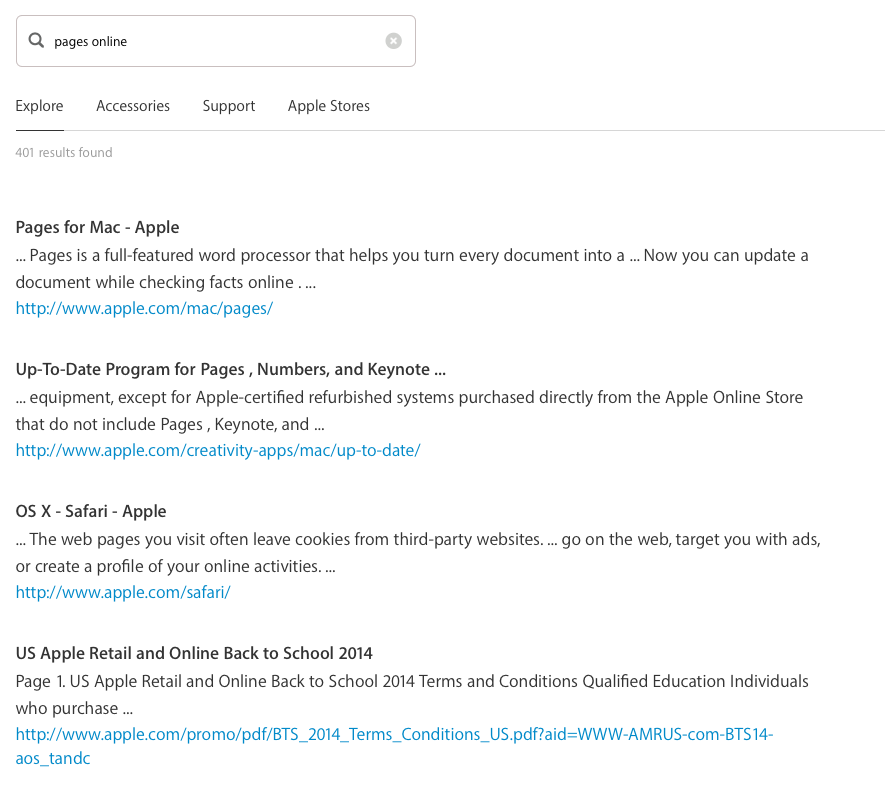
Task: Go to the Apple Stores tab
Action: (328, 106)
